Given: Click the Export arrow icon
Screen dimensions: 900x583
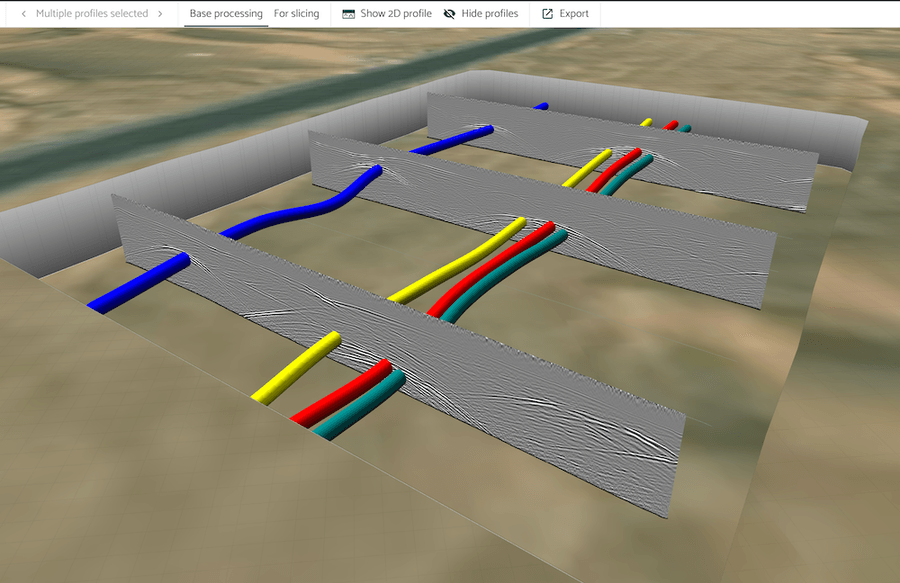Looking at the screenshot, I should [547, 14].
